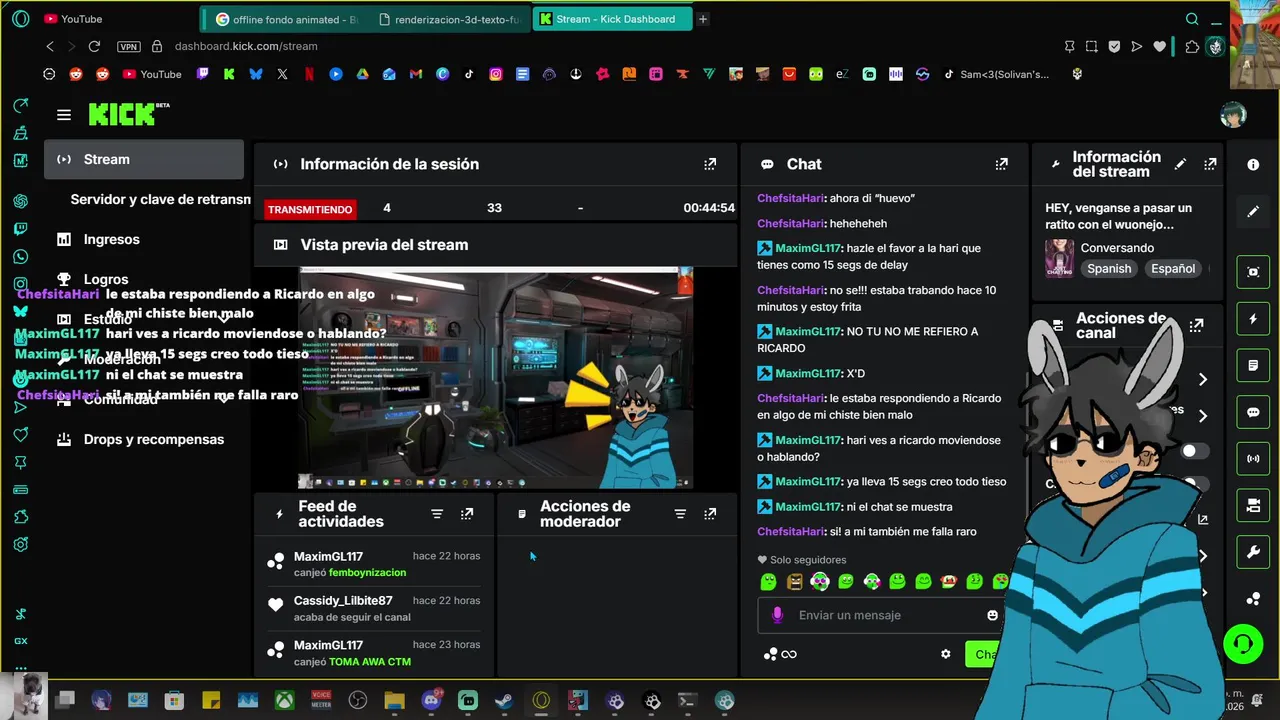This screenshot has height=720, width=1280.
Task: Pop out the Chat panel
Action: point(1001,164)
